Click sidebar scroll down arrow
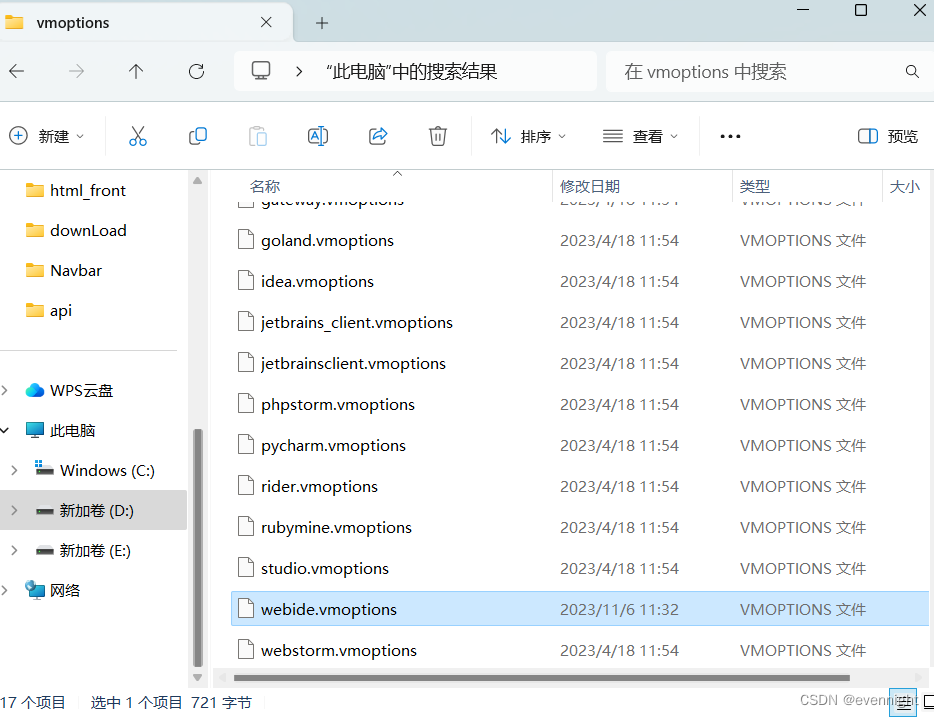The image size is (934, 717). click(x=198, y=677)
